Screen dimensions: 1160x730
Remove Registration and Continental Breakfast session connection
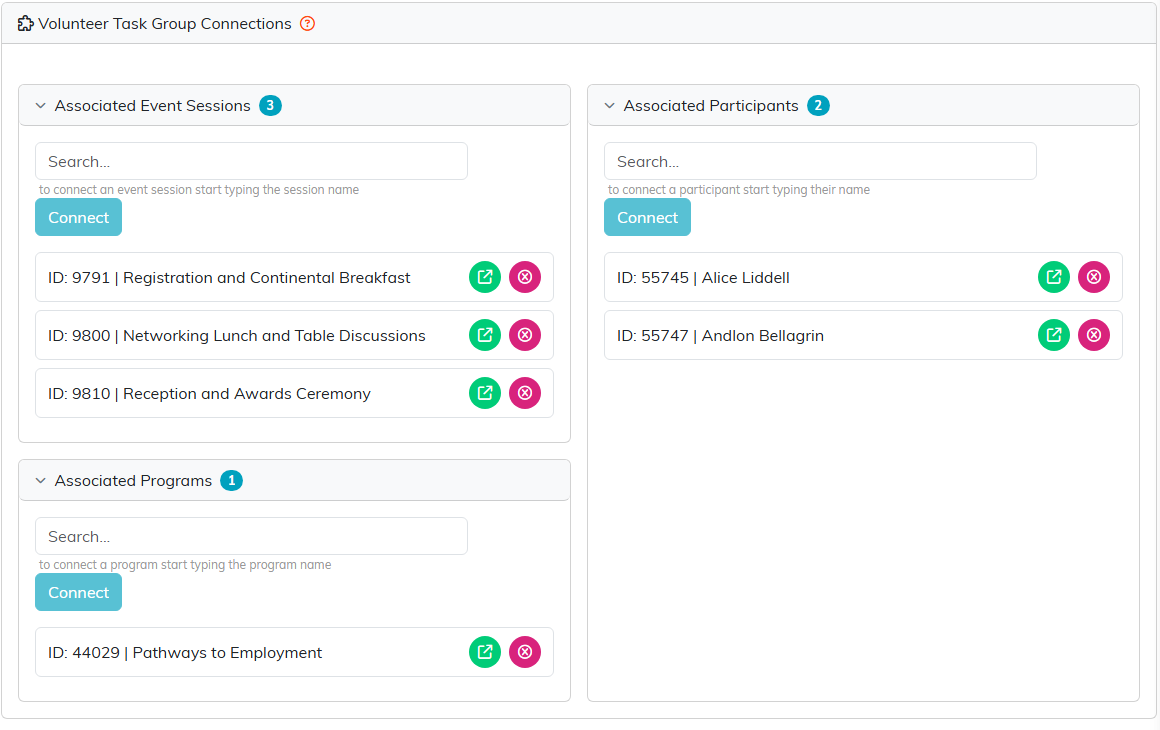525,277
